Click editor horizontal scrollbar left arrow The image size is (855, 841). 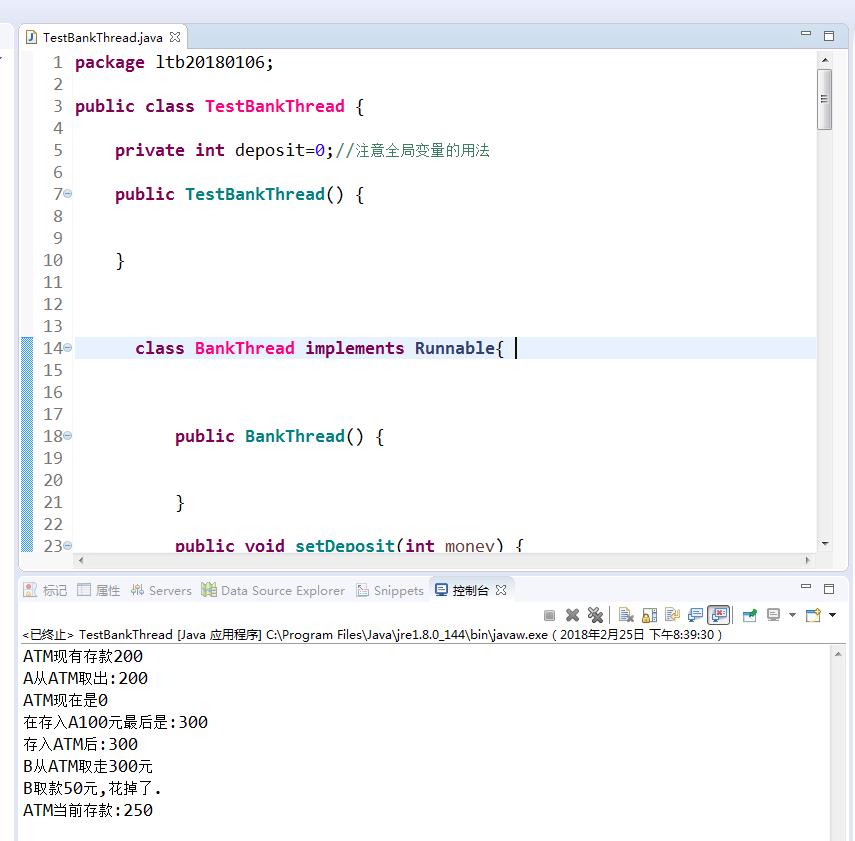tap(81, 560)
